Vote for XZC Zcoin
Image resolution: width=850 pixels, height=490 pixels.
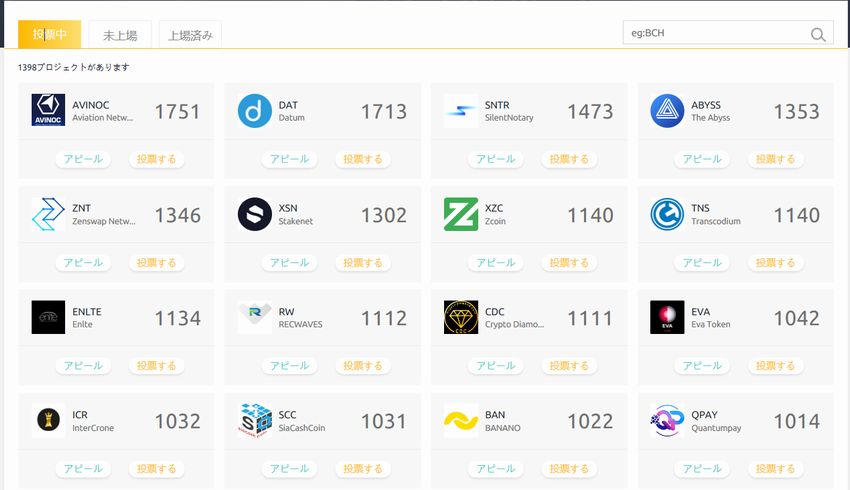pyautogui.click(x=569, y=262)
